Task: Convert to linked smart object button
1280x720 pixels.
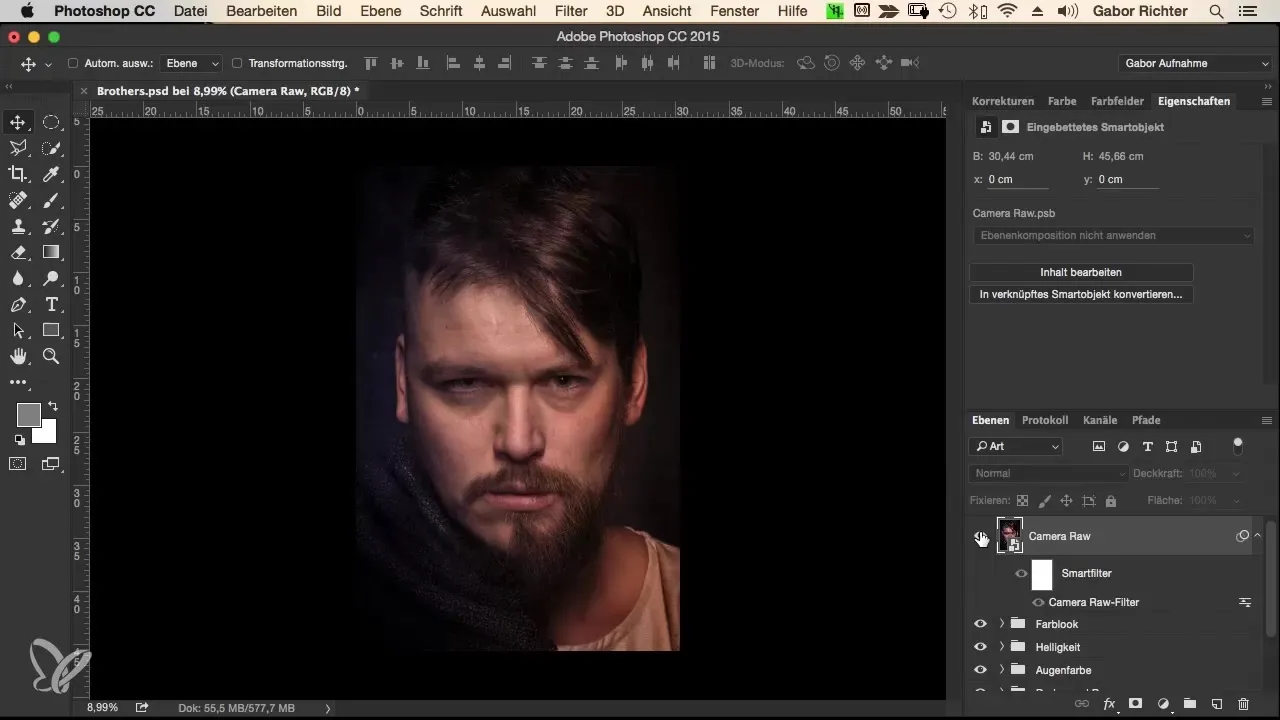Action: pos(1081,294)
